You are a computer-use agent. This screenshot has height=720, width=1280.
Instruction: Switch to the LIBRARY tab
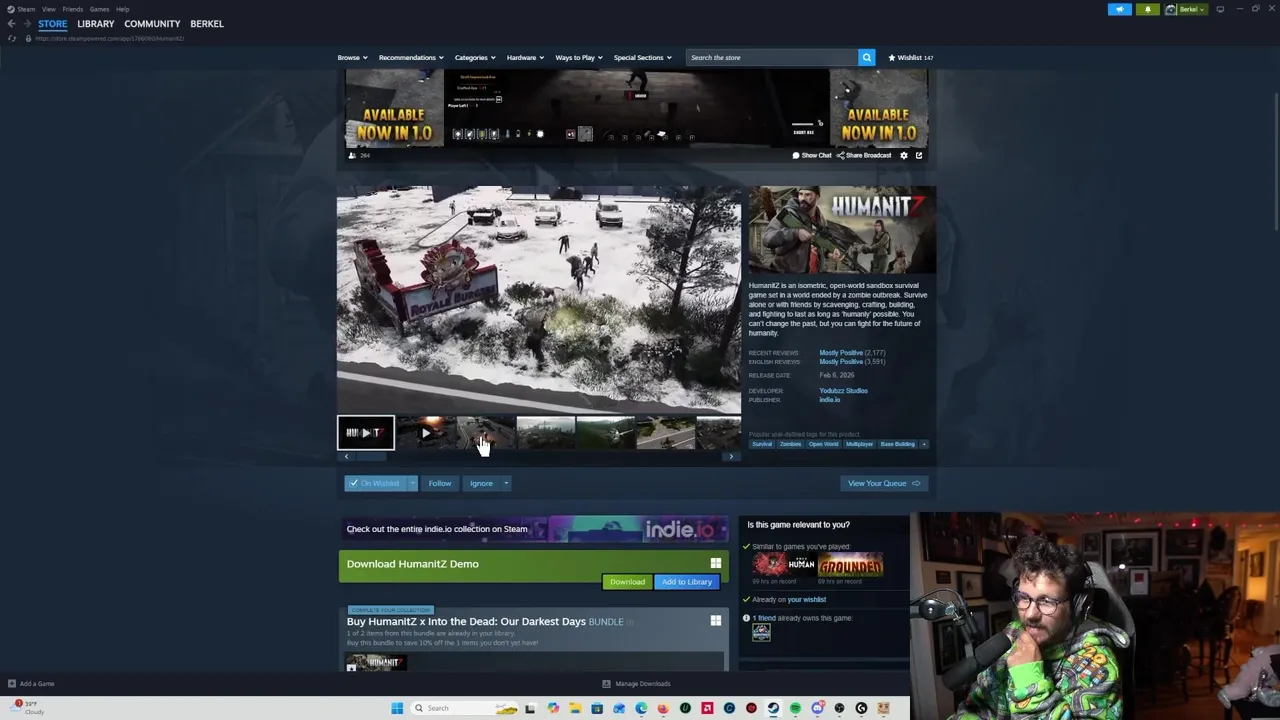[96, 23]
